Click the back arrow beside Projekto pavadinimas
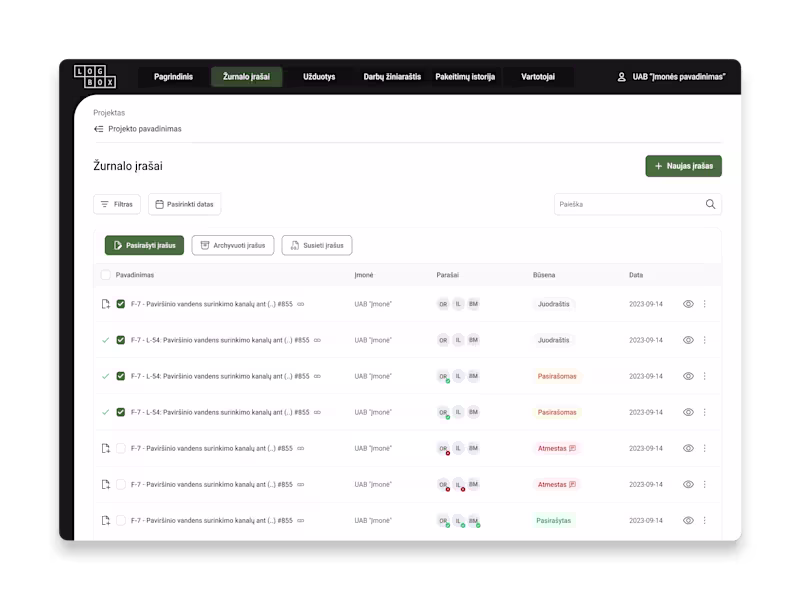Screen dimensions: 800x600 pos(98,129)
